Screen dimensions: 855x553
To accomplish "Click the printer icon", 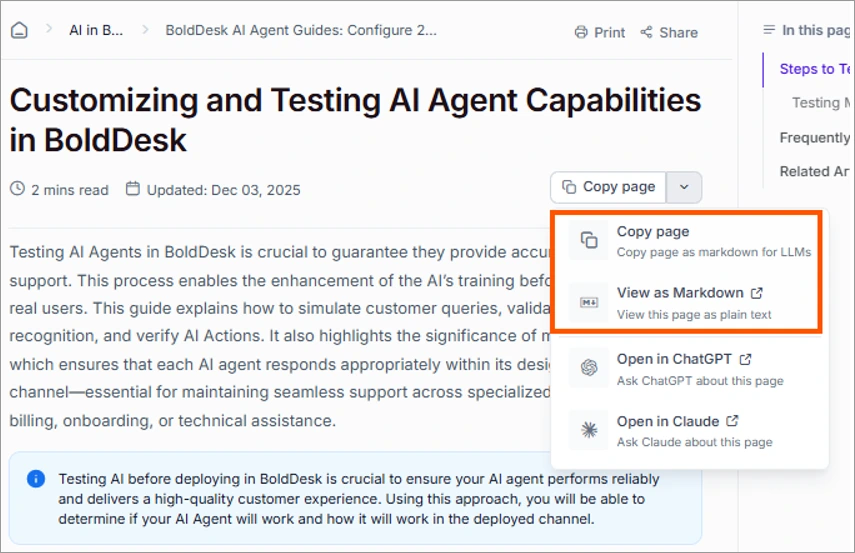I will point(581,32).
